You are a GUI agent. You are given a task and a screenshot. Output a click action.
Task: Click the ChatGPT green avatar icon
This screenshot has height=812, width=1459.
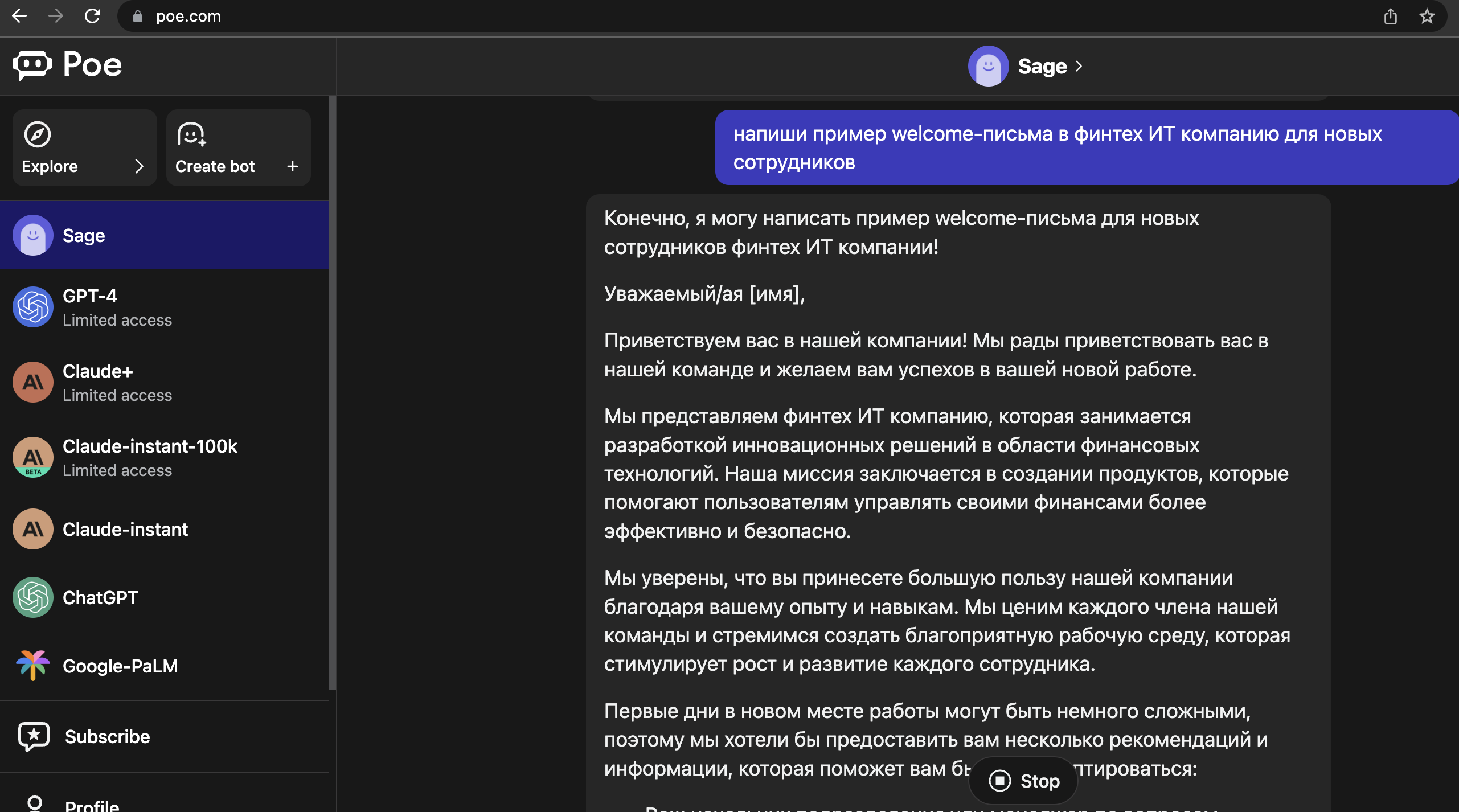[x=33, y=598]
